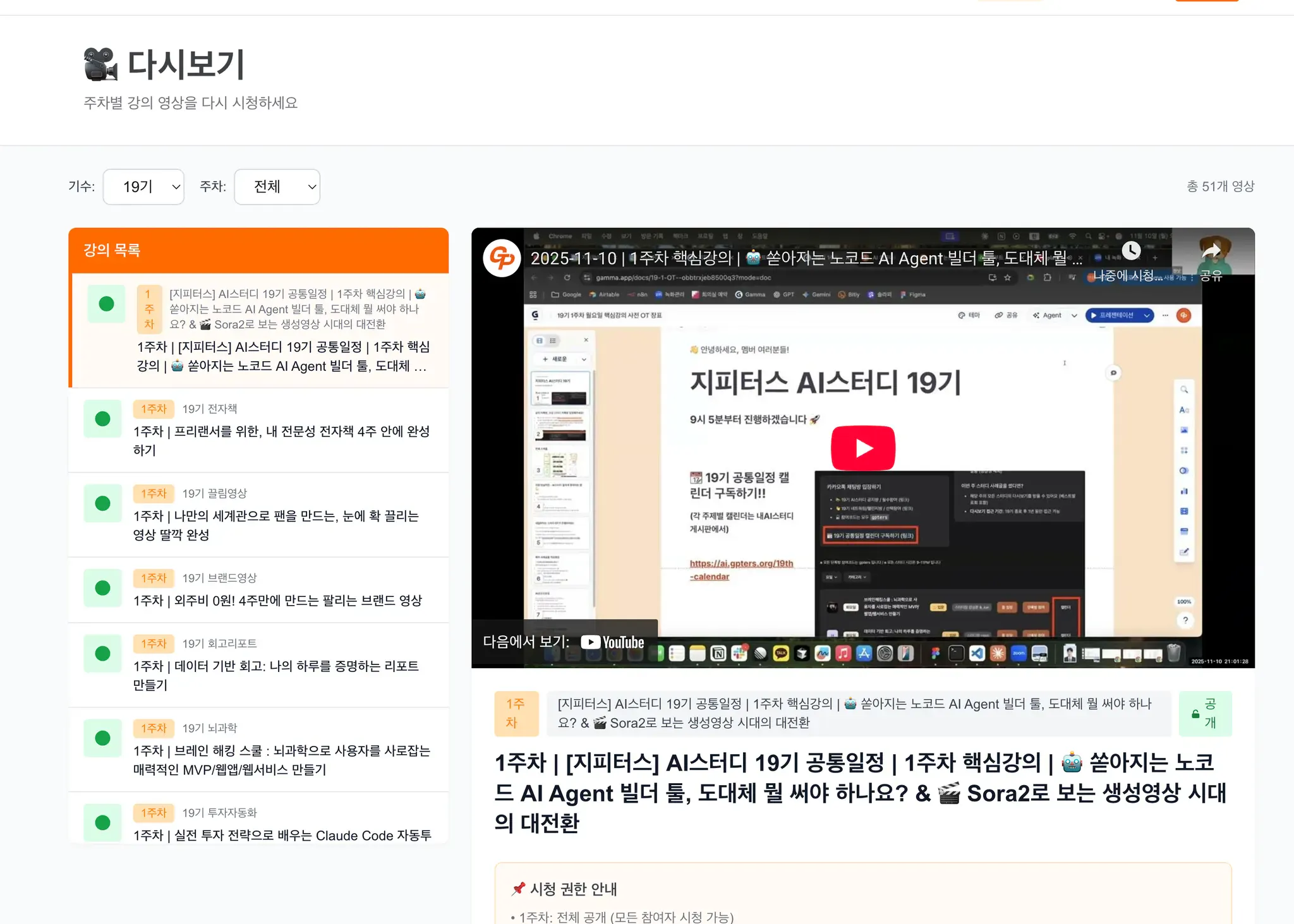
Task: Click the 다음에서 보기 label
Action: coord(526,642)
